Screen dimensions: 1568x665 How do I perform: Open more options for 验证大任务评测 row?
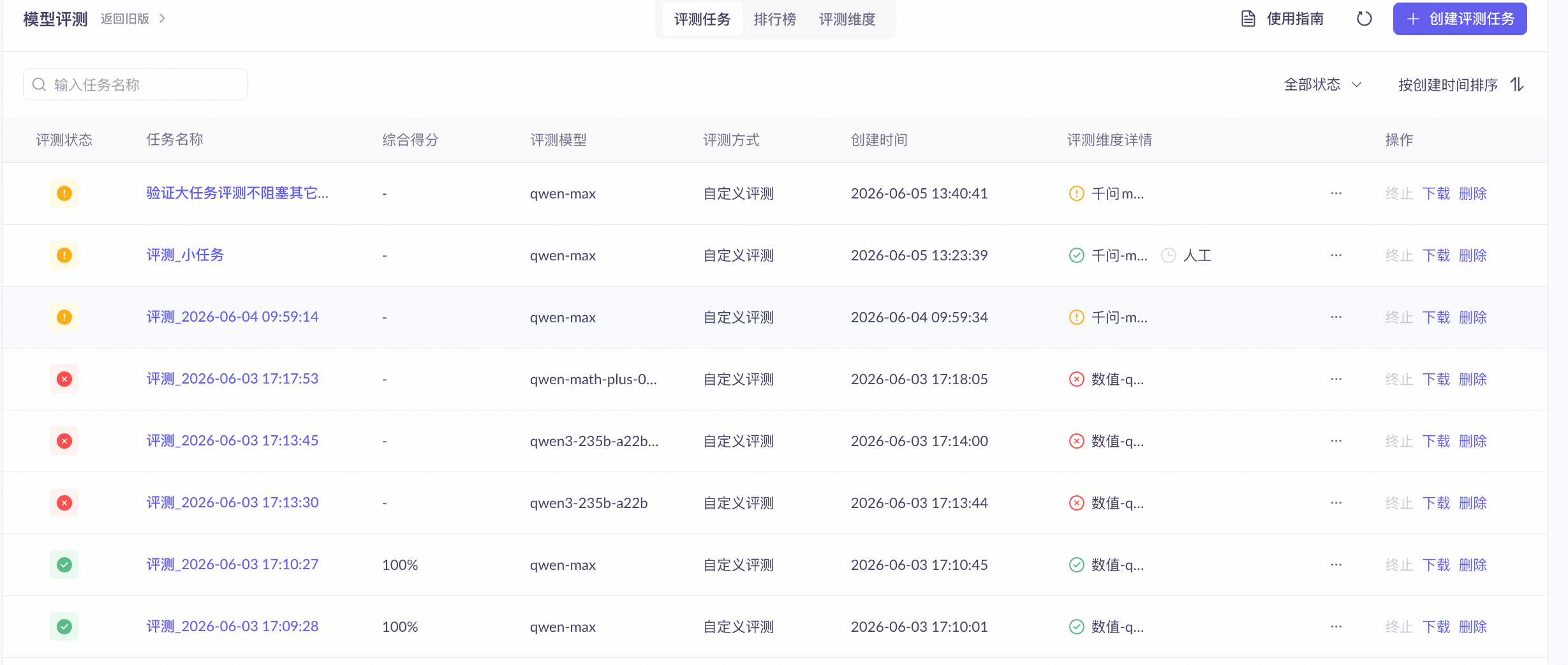pyautogui.click(x=1336, y=193)
